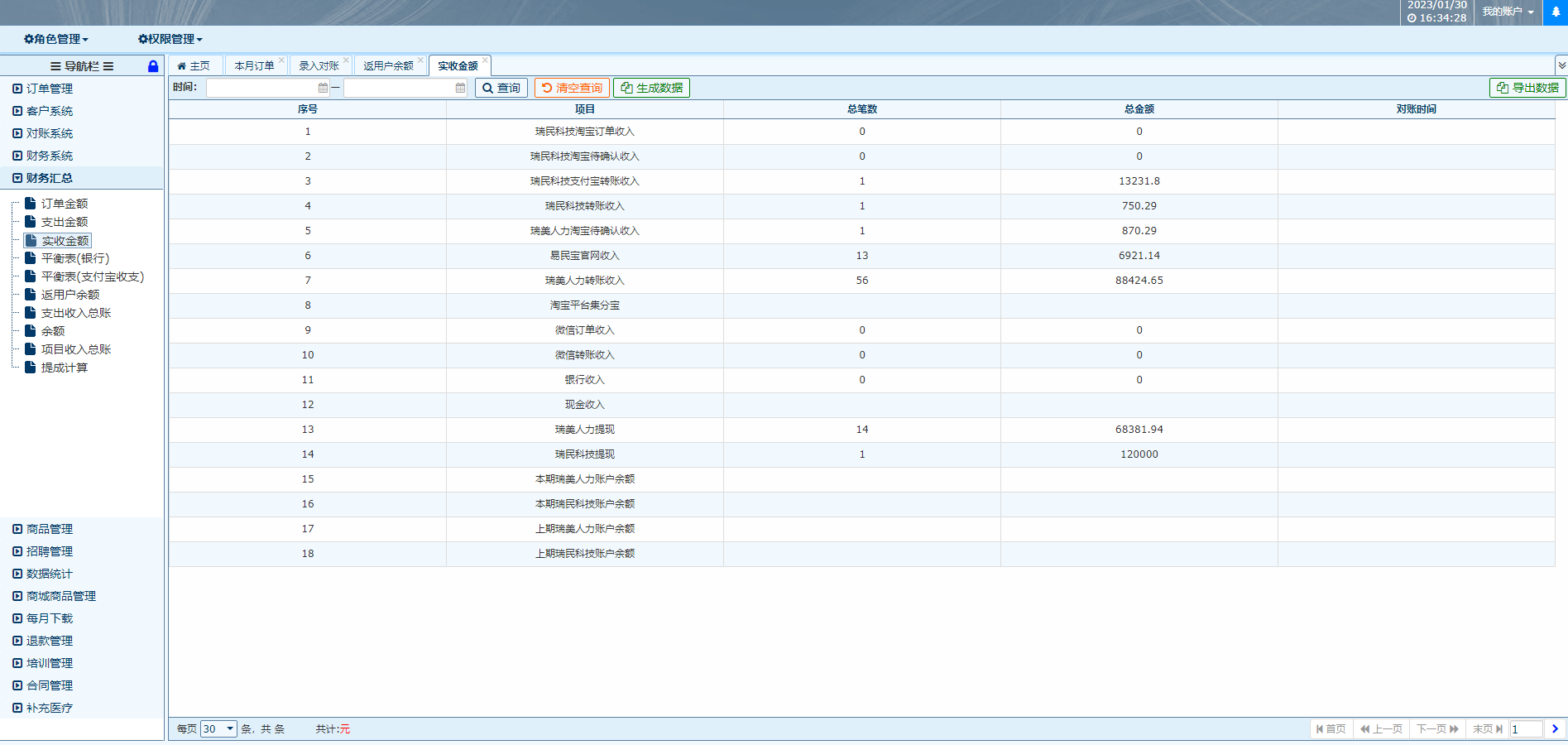Expand the 客户系统 section
Image resolution: width=1568 pixels, height=745 pixels.
coord(82,111)
